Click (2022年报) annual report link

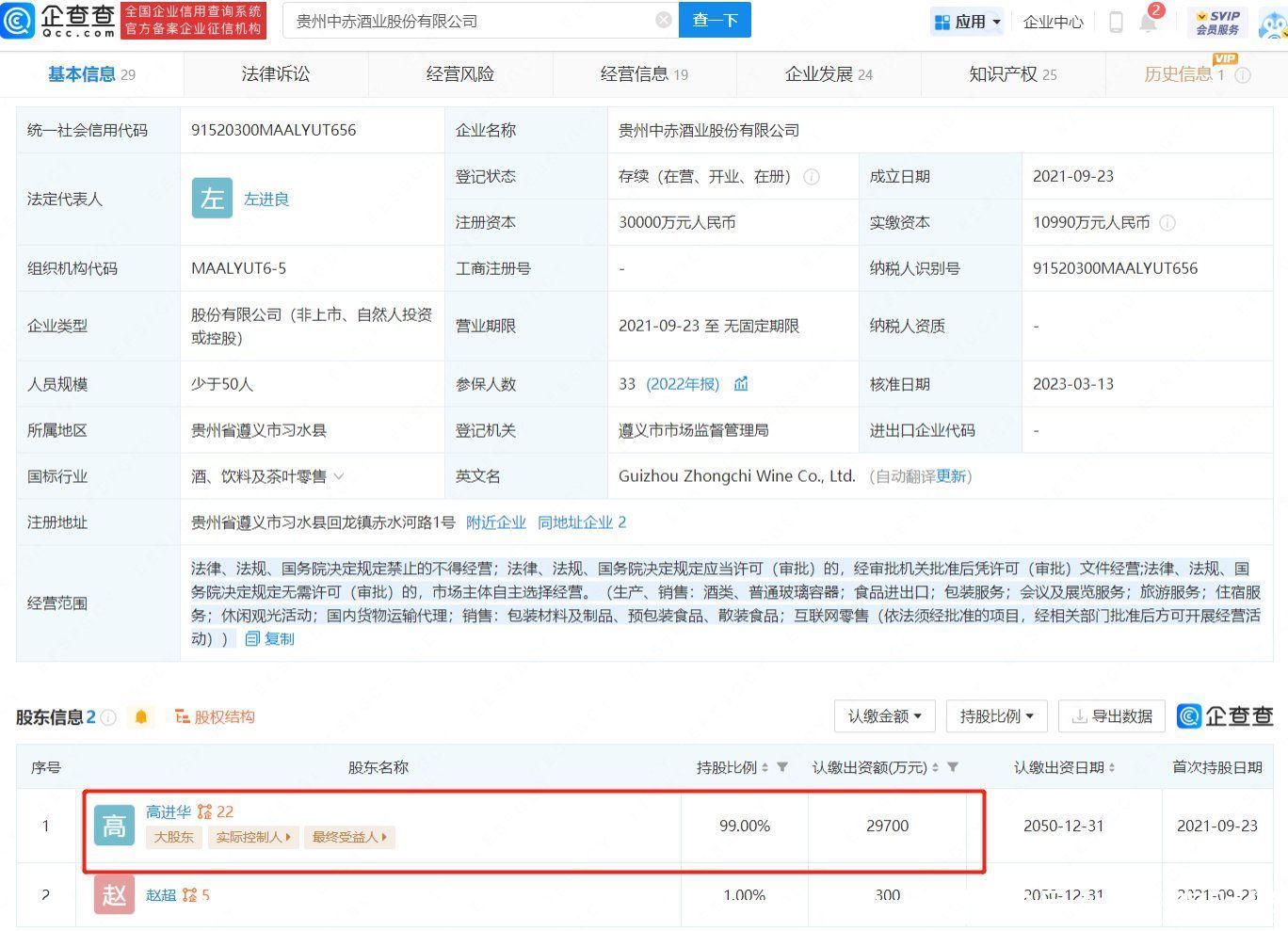pos(683,384)
